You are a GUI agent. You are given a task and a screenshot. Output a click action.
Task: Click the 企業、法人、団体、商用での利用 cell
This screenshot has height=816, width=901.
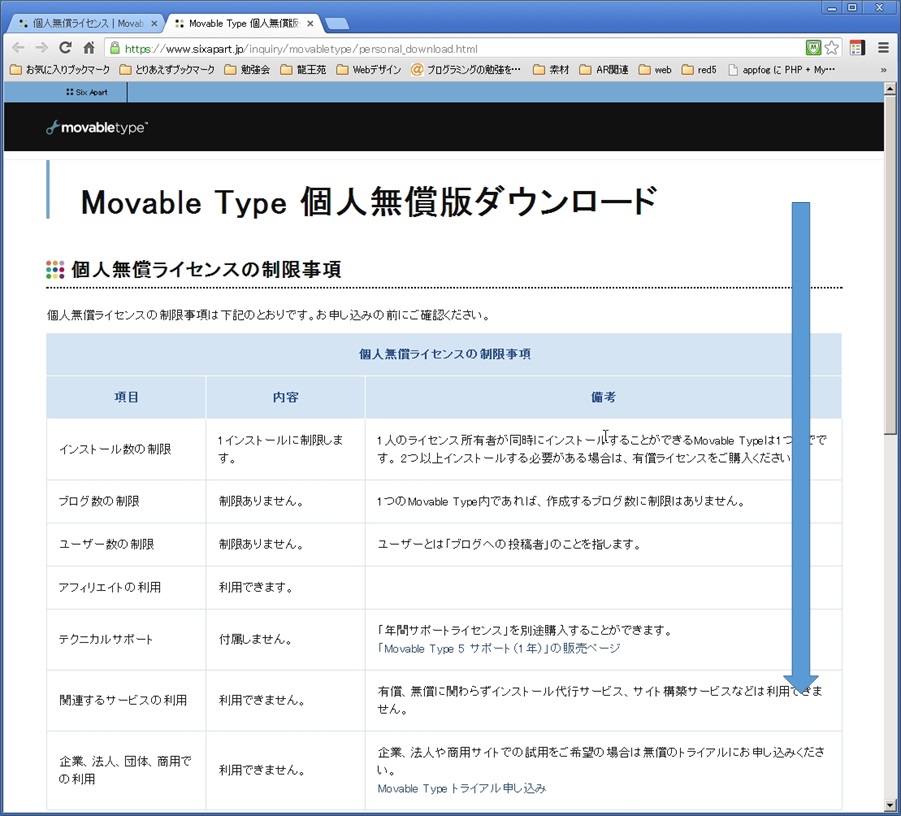coord(126,770)
